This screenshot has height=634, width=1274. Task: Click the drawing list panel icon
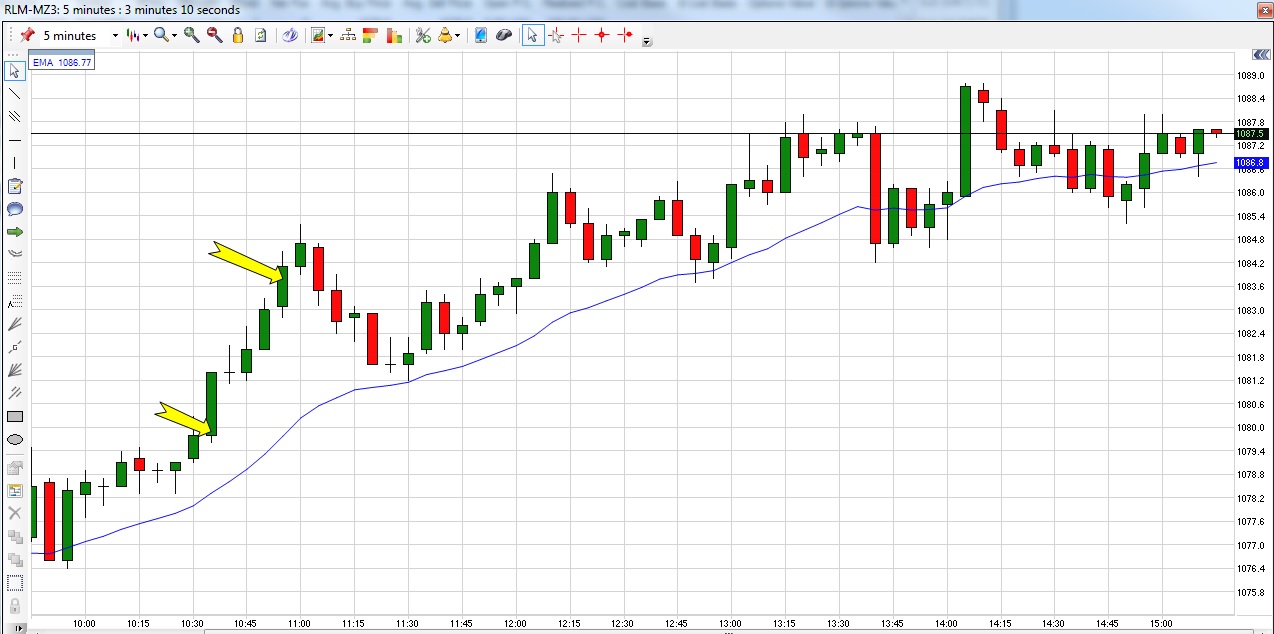(x=15, y=490)
